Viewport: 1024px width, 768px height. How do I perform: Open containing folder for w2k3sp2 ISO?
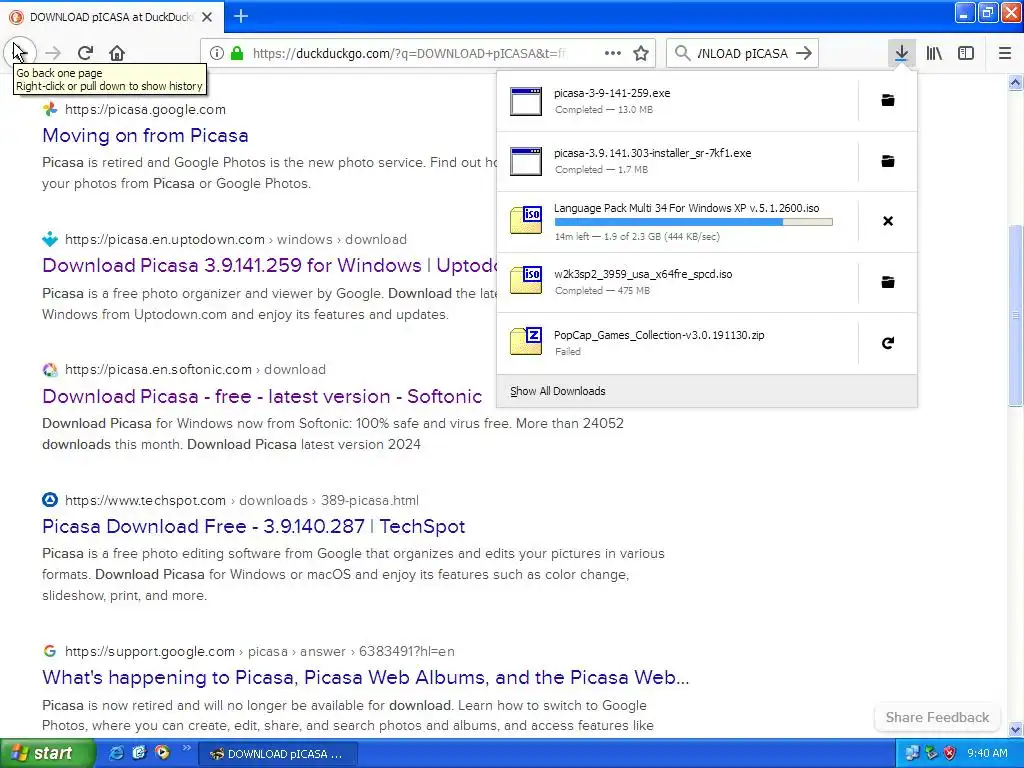point(888,281)
